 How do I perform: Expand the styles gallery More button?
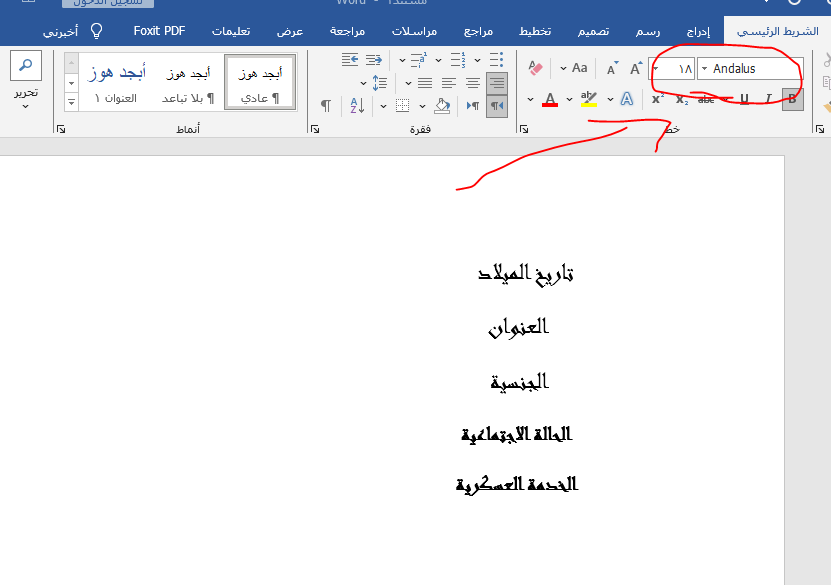click(72, 102)
